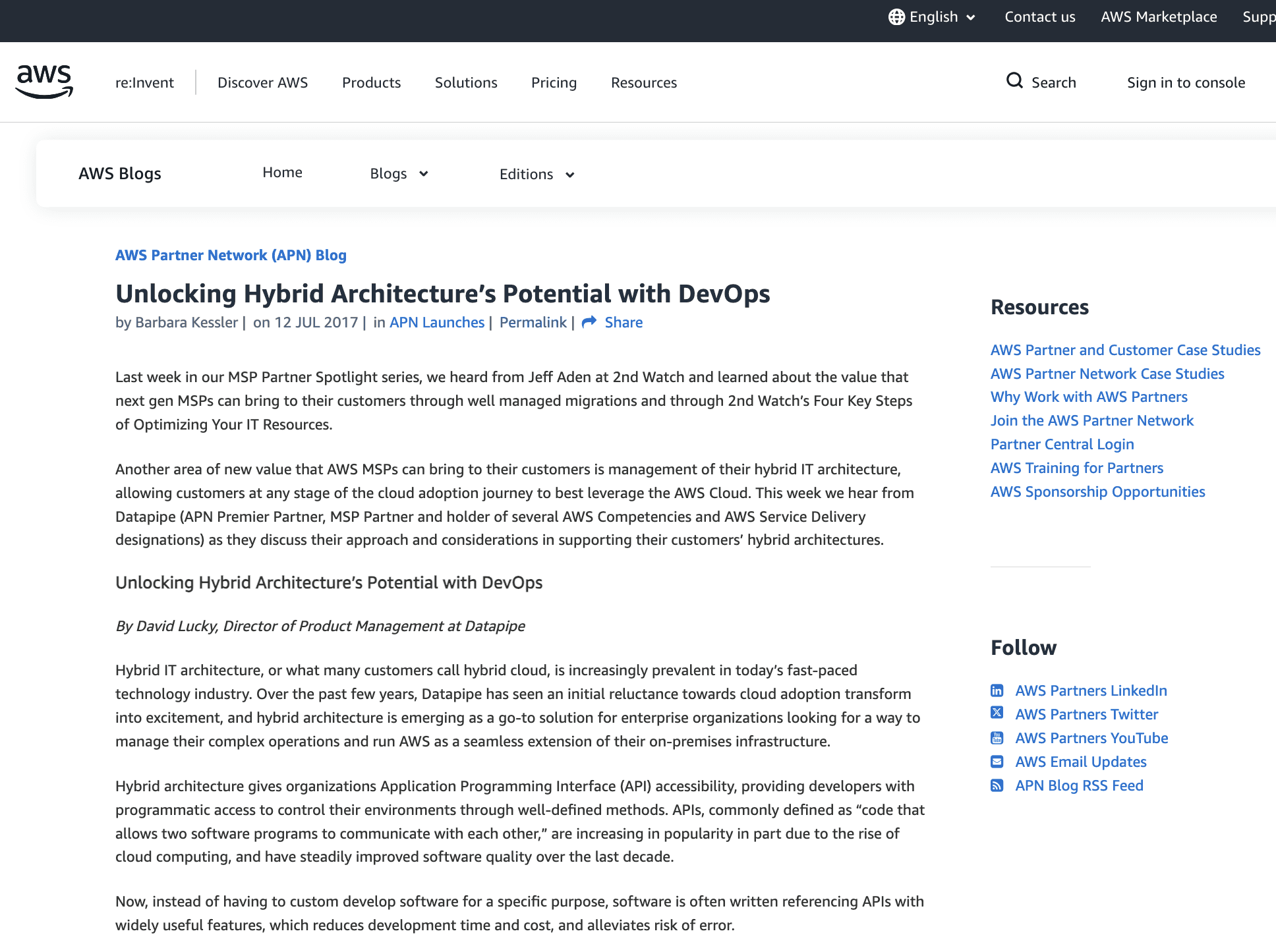Open the Products menu
This screenshot has height=952, width=1276.
pyautogui.click(x=372, y=82)
